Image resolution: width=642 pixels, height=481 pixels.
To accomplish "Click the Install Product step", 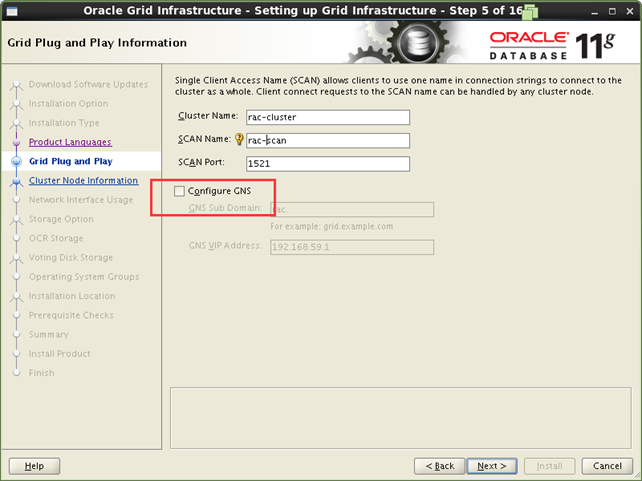I will click(59, 354).
